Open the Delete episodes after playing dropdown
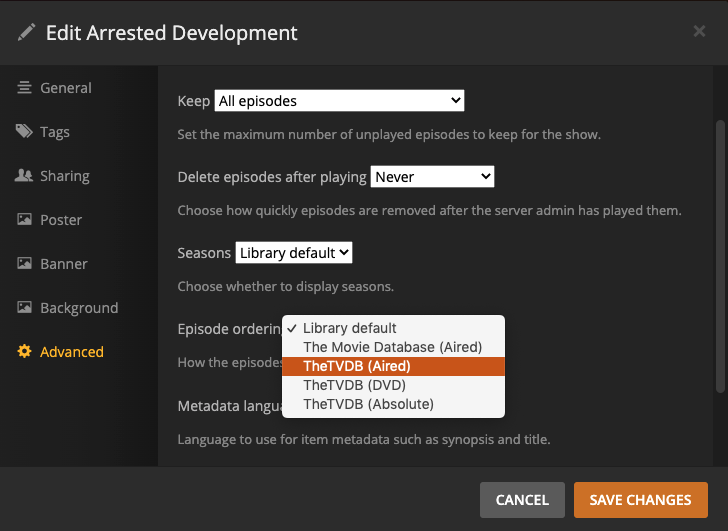The width and height of the screenshot is (728, 531). (x=433, y=177)
